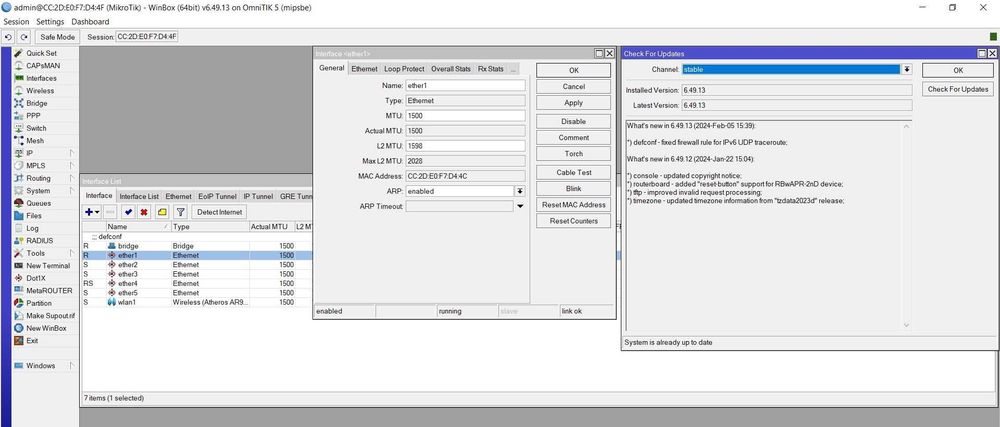Click the yellow Comment note icon
This screenshot has height=427, width=1000.
coord(161,212)
